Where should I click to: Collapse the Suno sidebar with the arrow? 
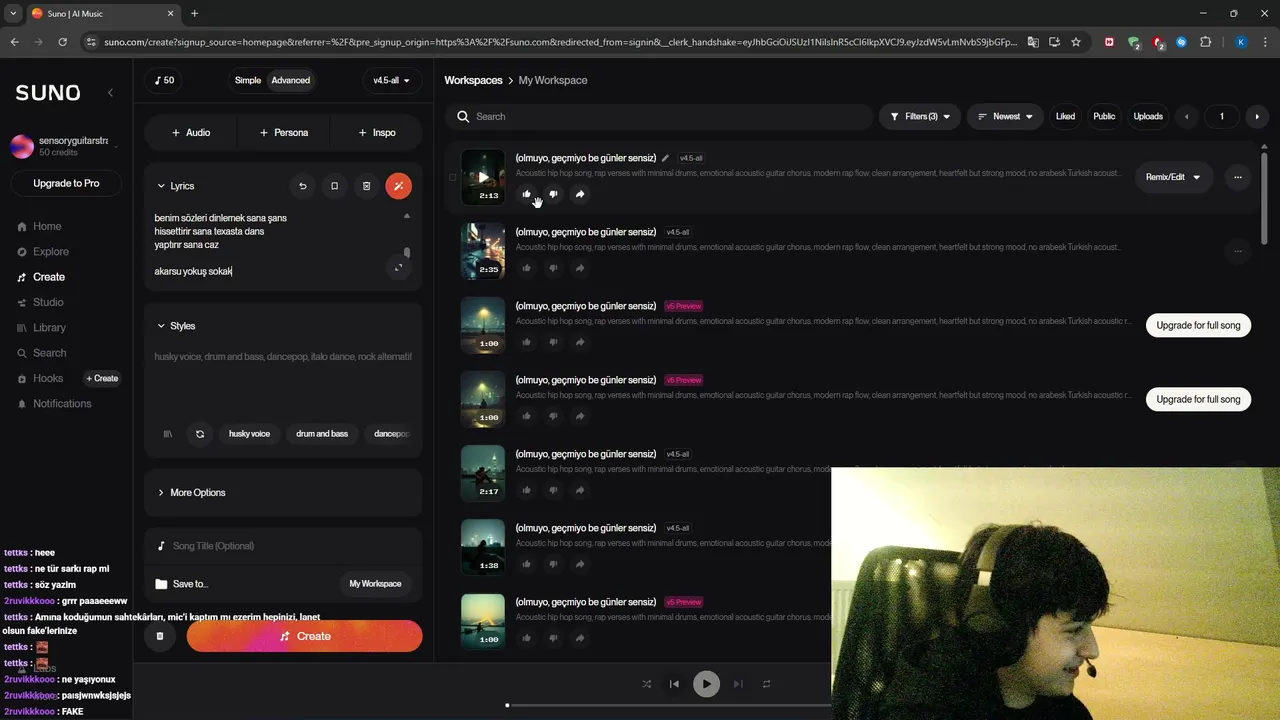pyautogui.click(x=111, y=92)
